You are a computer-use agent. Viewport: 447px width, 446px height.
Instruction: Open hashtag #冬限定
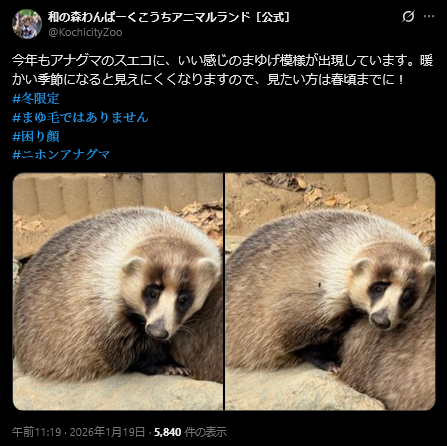pyautogui.click(x=36, y=99)
